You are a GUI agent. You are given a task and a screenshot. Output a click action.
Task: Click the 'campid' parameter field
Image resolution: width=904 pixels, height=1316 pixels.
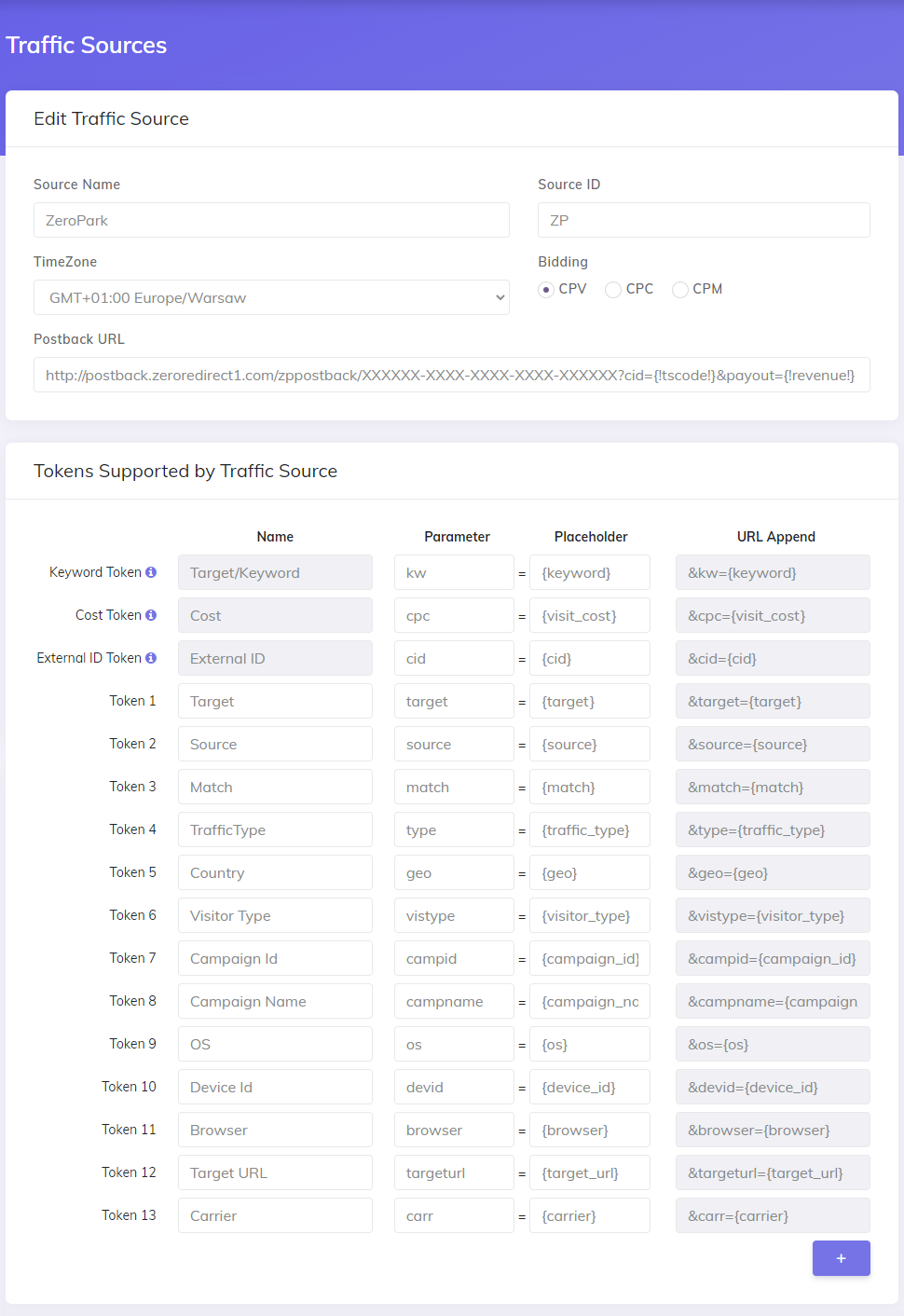coord(454,958)
